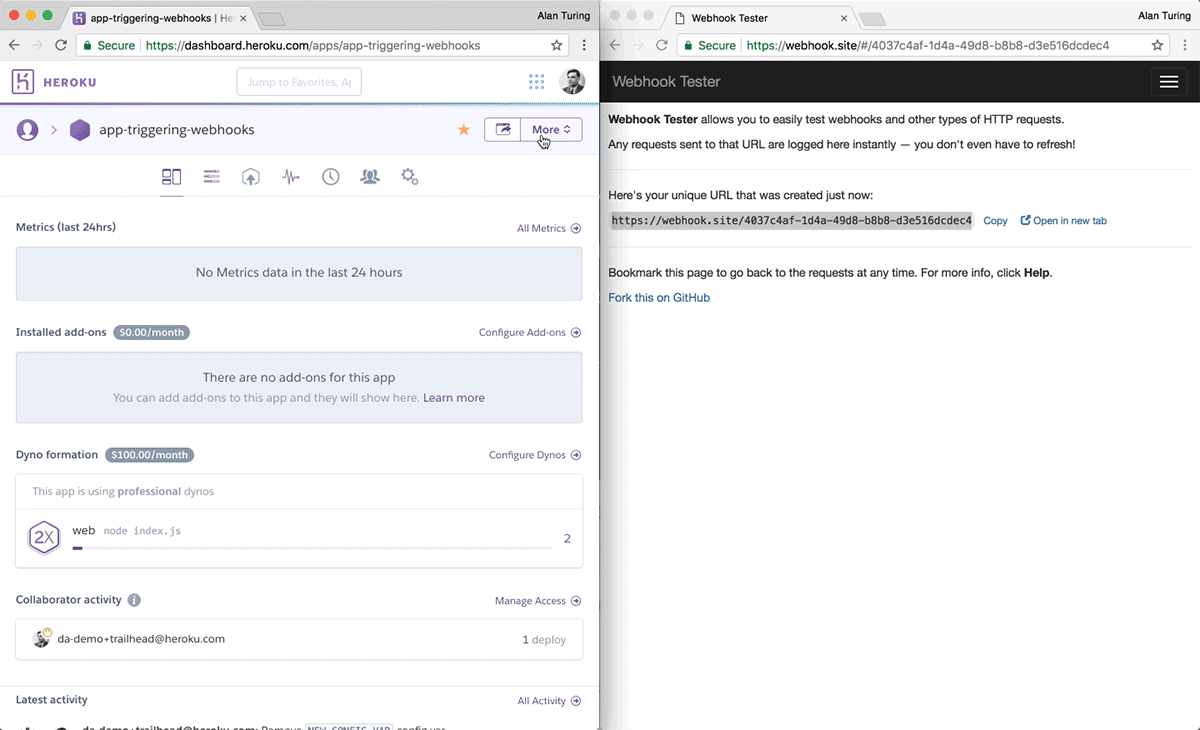The width and height of the screenshot is (1200, 730).
Task: Click the Configure Dynos link
Action: pos(534,455)
